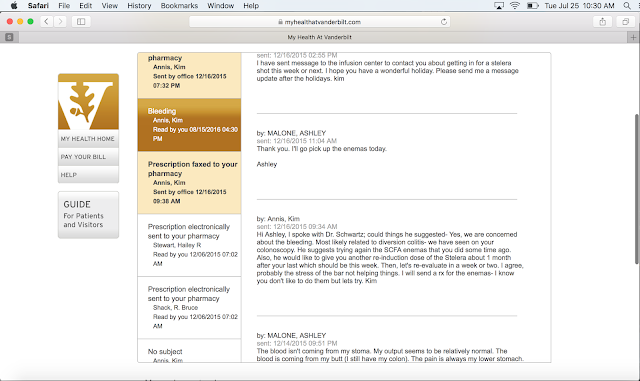Open the Wi-Fi status menu
The image size is (640, 381).
[515, 6]
